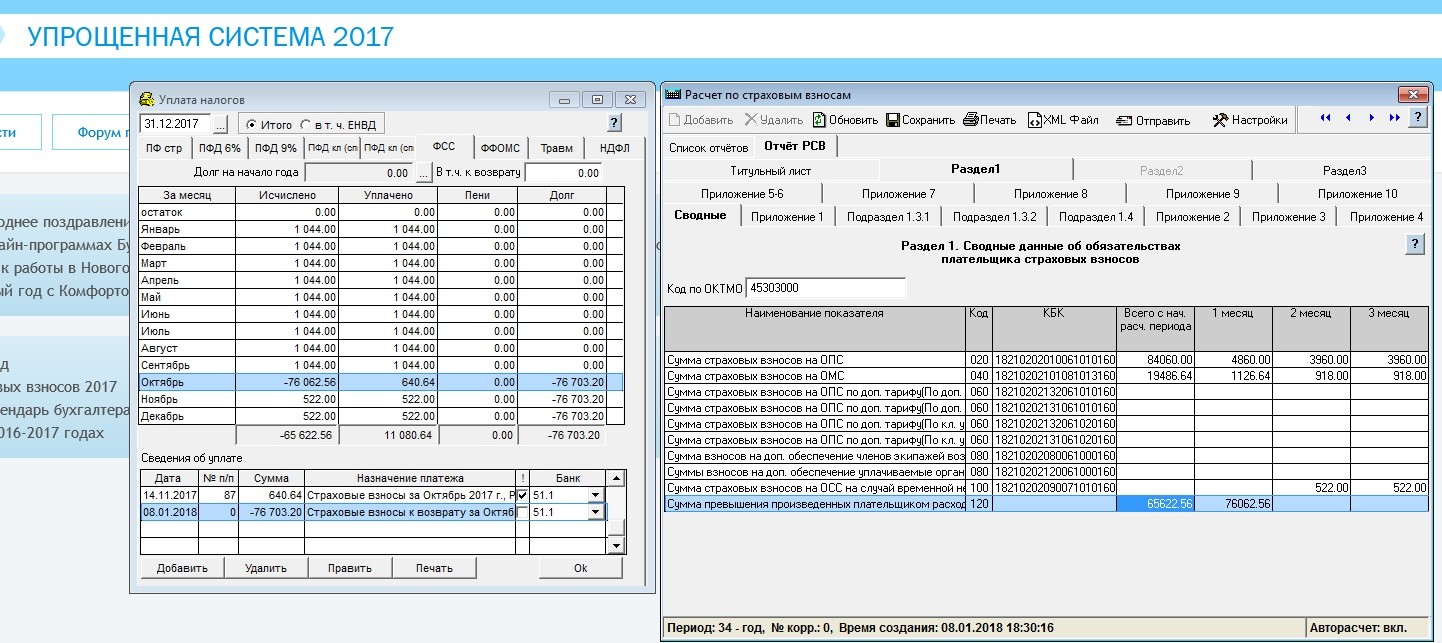1442x643 pixels.
Task: Open bank dropdown for 14.11.2017 payment
Action: (x=597, y=496)
